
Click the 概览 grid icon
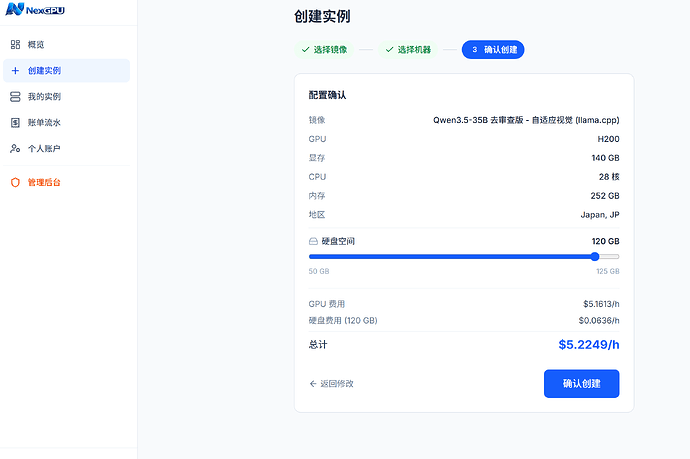coord(15,44)
